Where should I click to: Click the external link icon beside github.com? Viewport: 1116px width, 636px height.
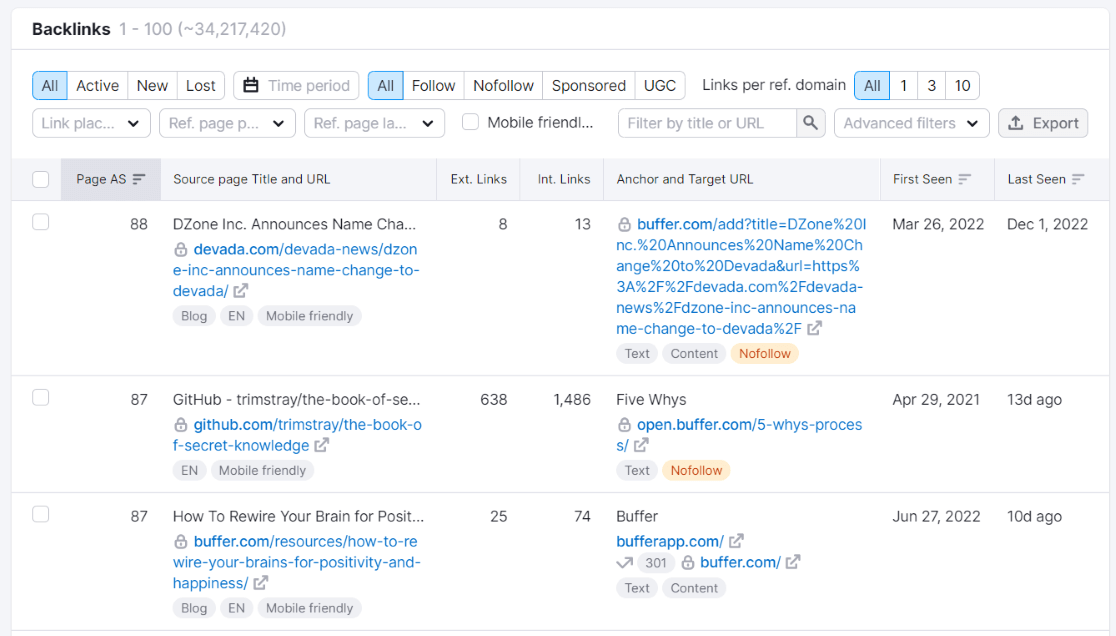pos(320,446)
